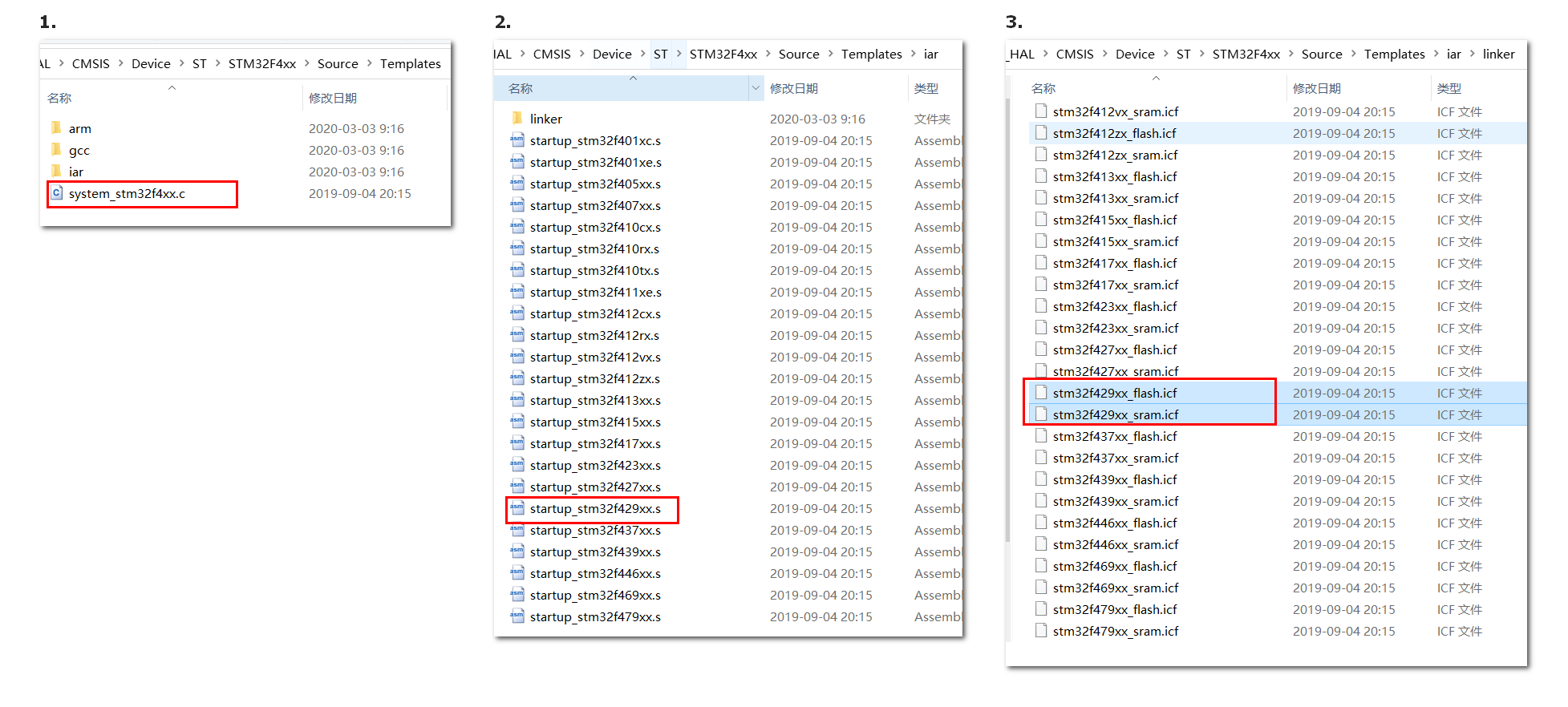The image size is (1568, 707).
Task: Go to Templates breadcrumb in window 1
Action: pos(411,63)
